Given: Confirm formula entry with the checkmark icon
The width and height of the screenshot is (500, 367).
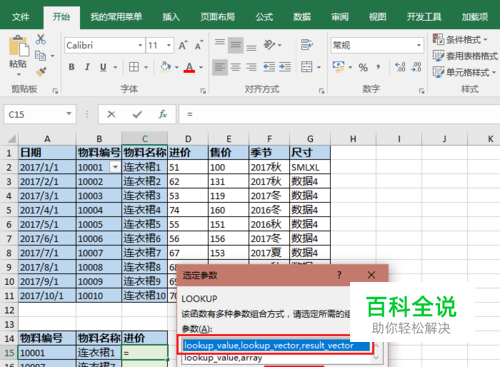Looking at the screenshot, I should pyautogui.click(x=137, y=114).
